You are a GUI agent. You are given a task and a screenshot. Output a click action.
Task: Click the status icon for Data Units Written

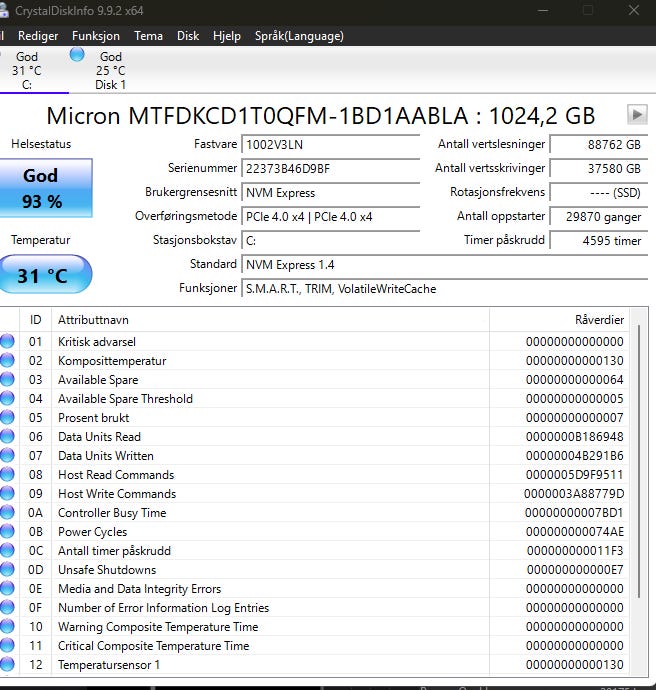[7, 455]
